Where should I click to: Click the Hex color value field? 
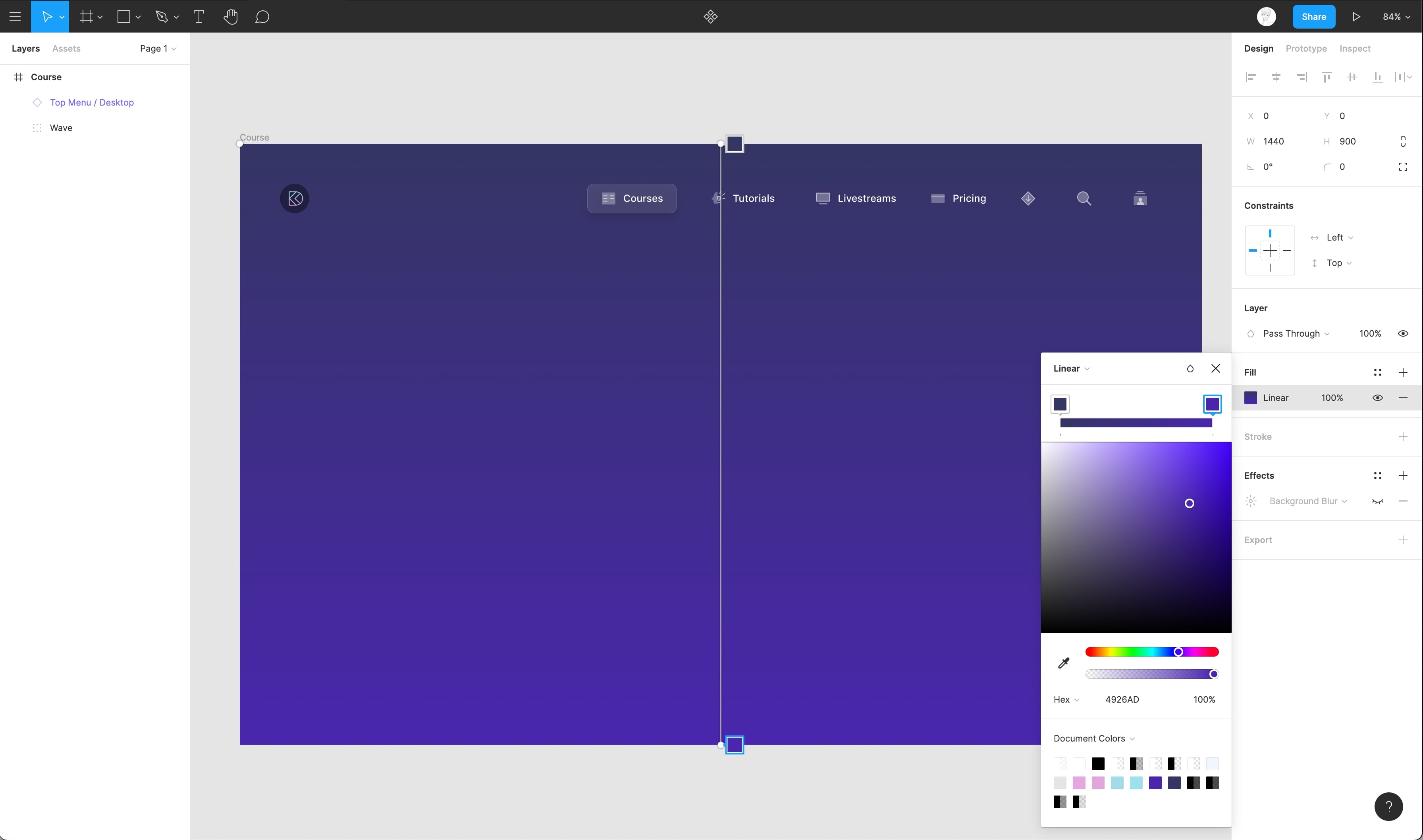pyautogui.click(x=1122, y=699)
